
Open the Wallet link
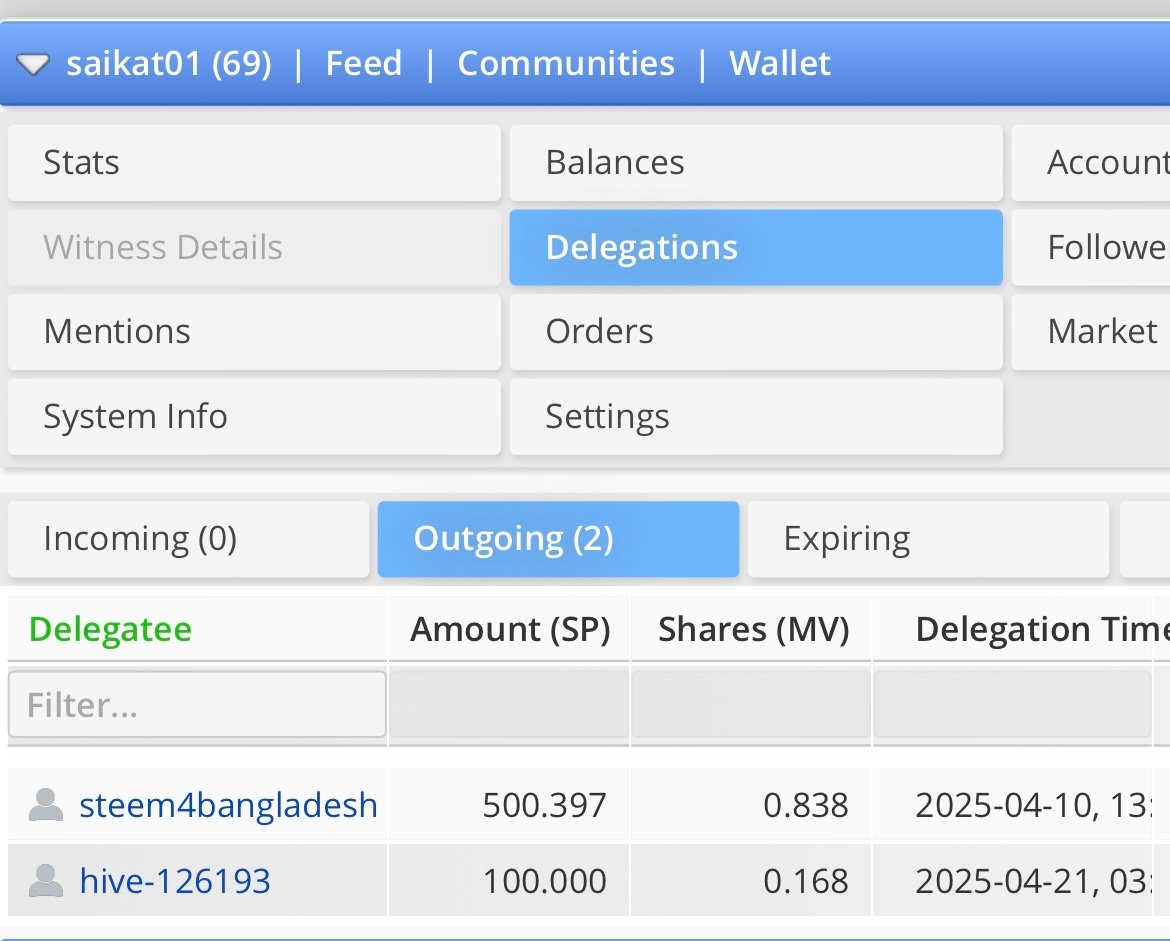click(x=780, y=63)
